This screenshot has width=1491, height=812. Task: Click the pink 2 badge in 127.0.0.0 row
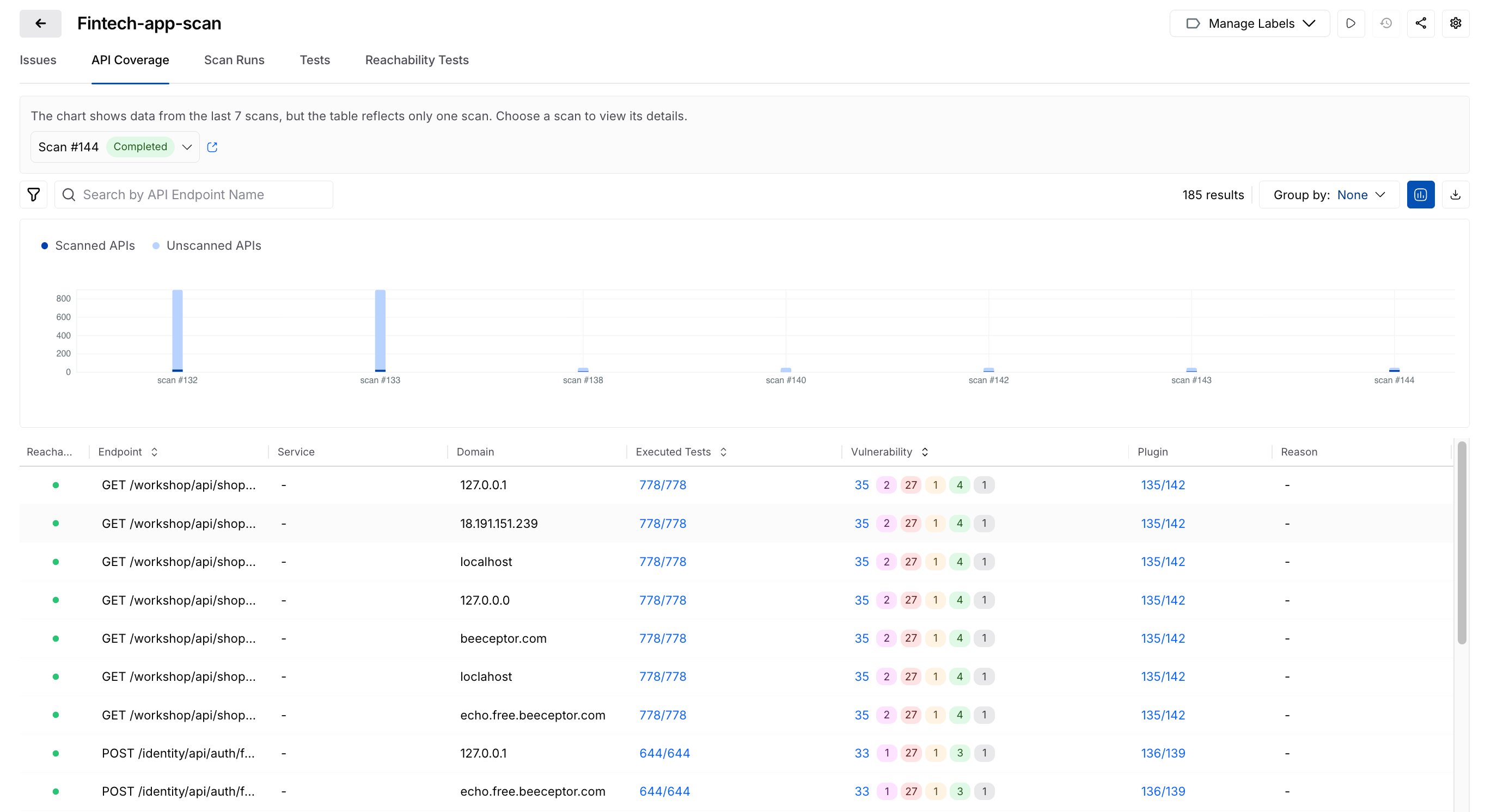(886, 600)
